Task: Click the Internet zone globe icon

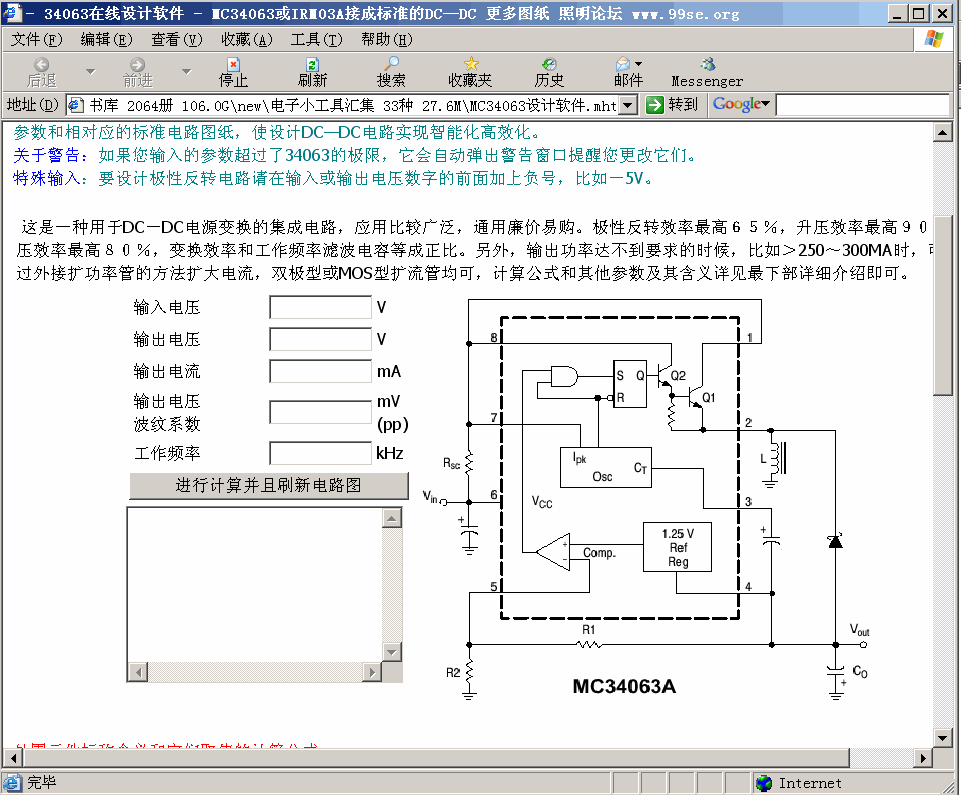Action: 764,783
